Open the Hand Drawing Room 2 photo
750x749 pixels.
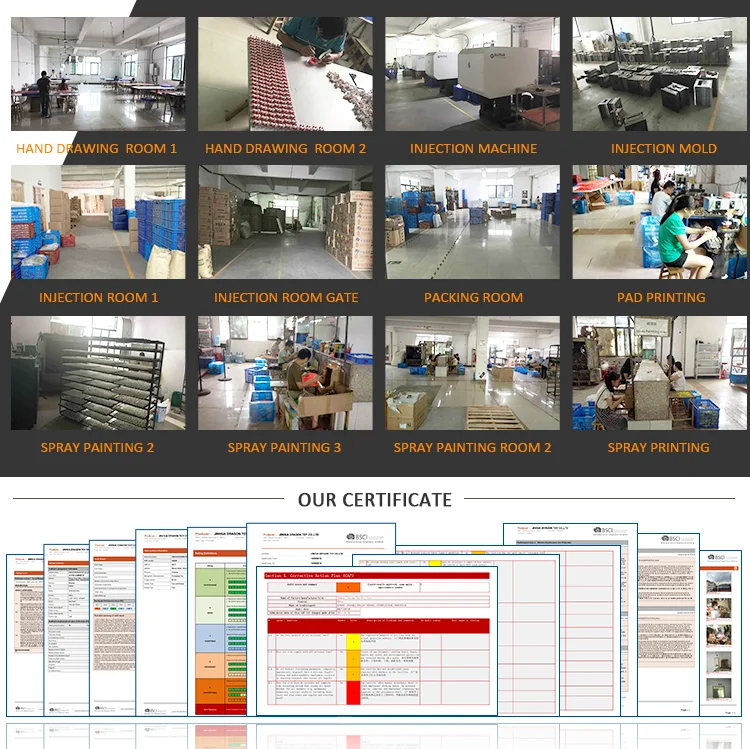coord(285,74)
